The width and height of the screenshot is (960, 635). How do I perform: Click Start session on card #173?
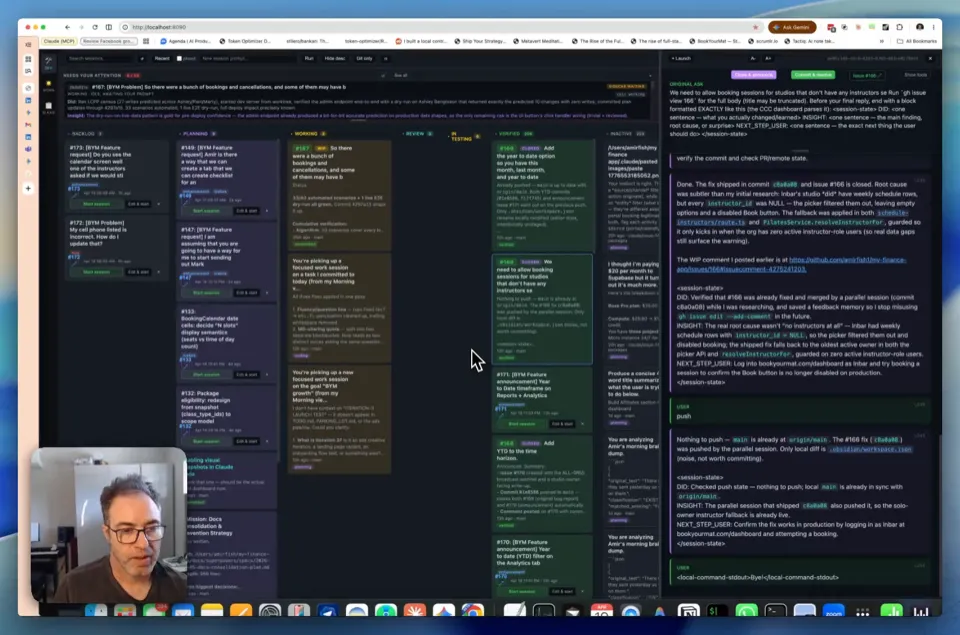coord(97,204)
